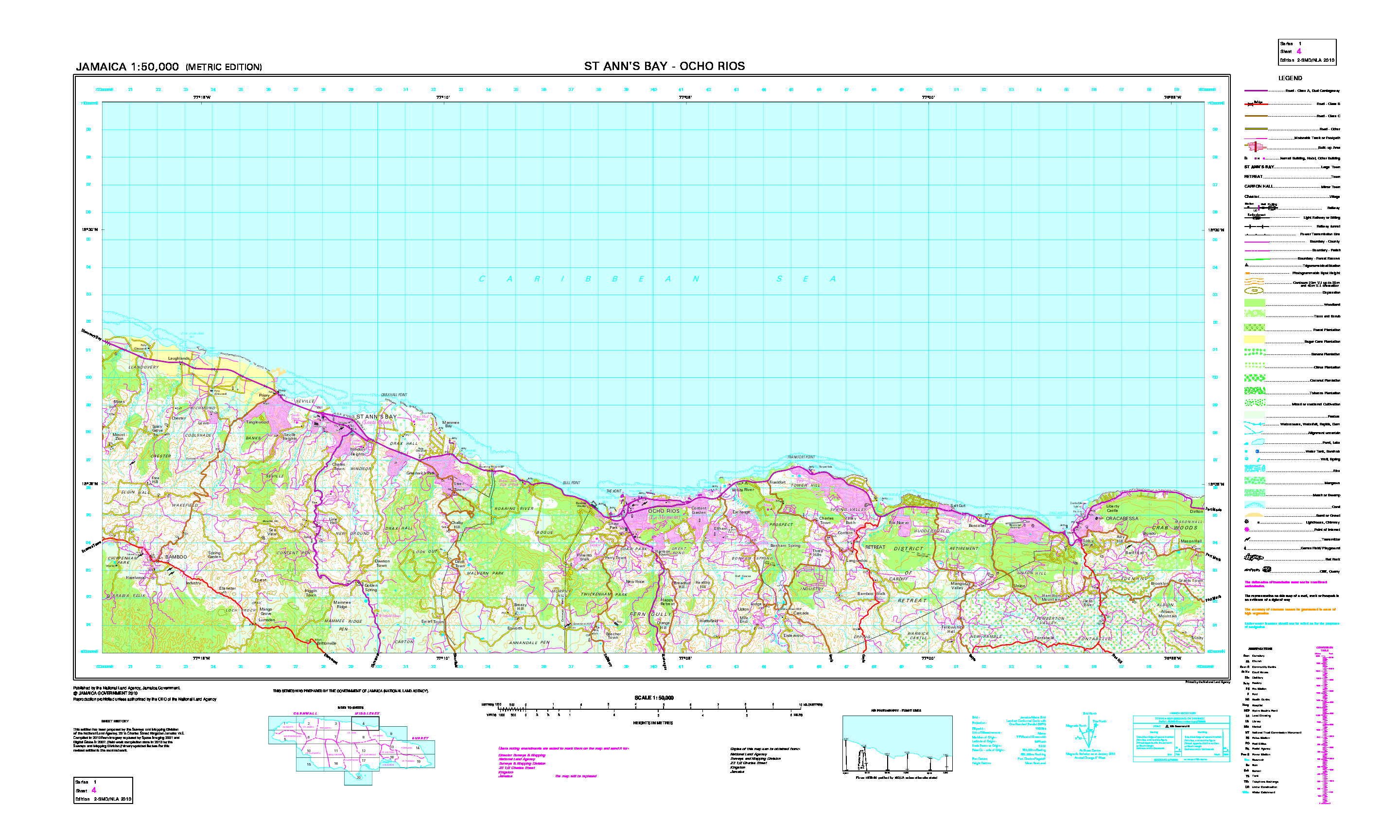Click the Trigonometrical Station triangle symbol

click(x=1246, y=265)
